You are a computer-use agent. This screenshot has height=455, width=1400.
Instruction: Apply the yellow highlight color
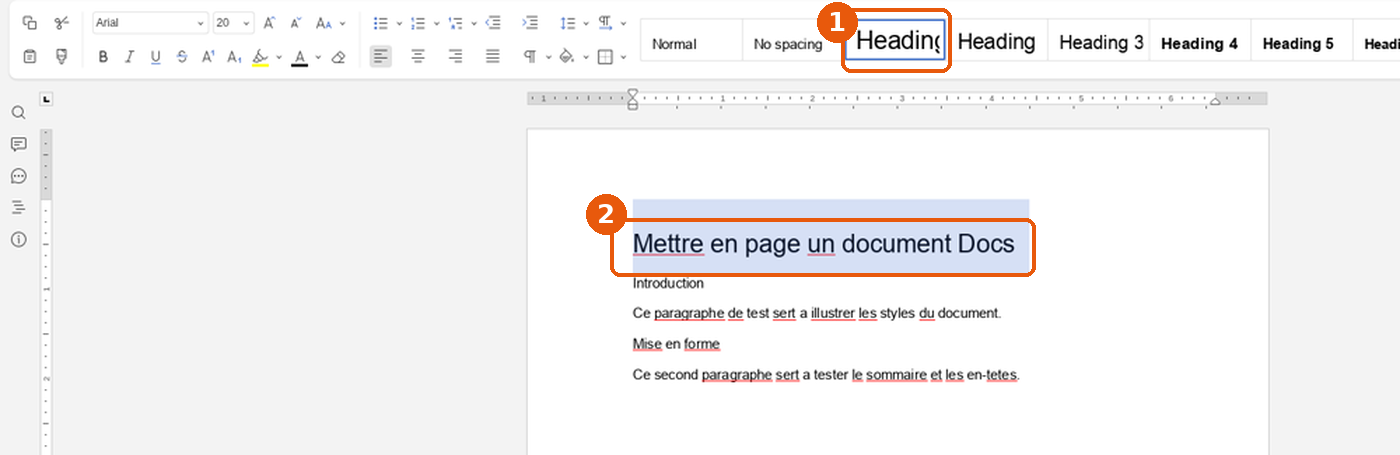(260, 57)
